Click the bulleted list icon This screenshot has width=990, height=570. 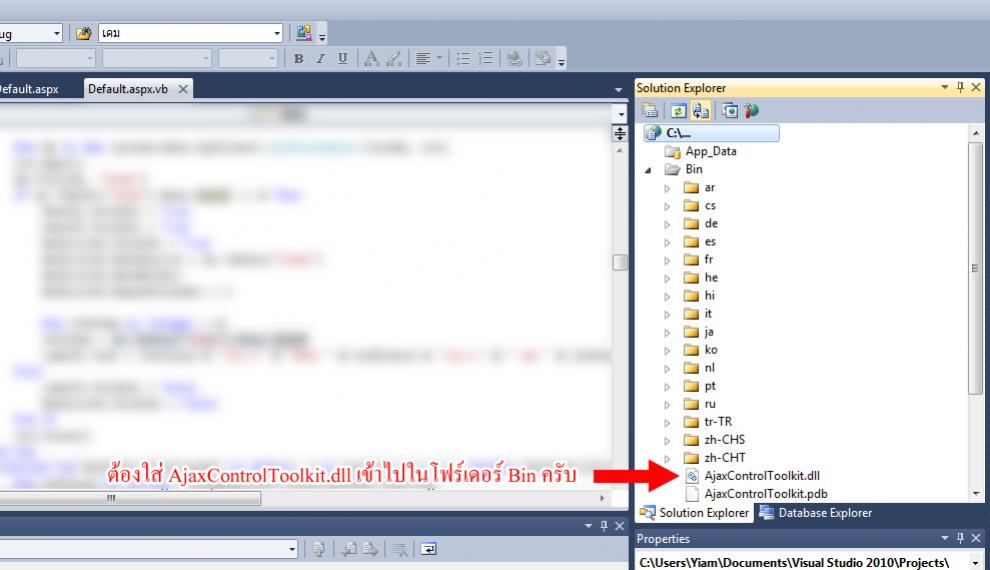coord(463,59)
